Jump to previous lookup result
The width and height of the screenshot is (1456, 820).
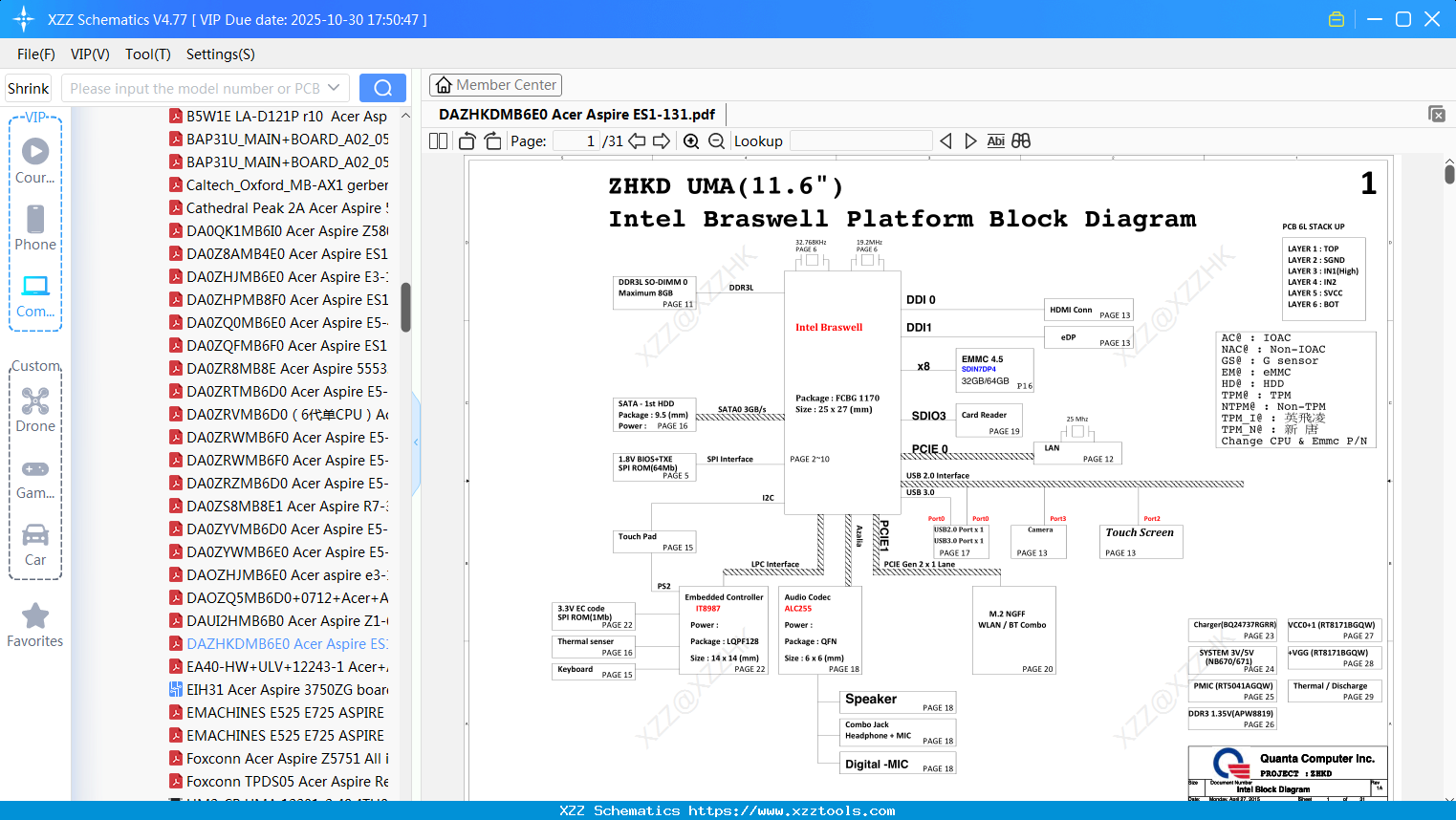coord(945,141)
